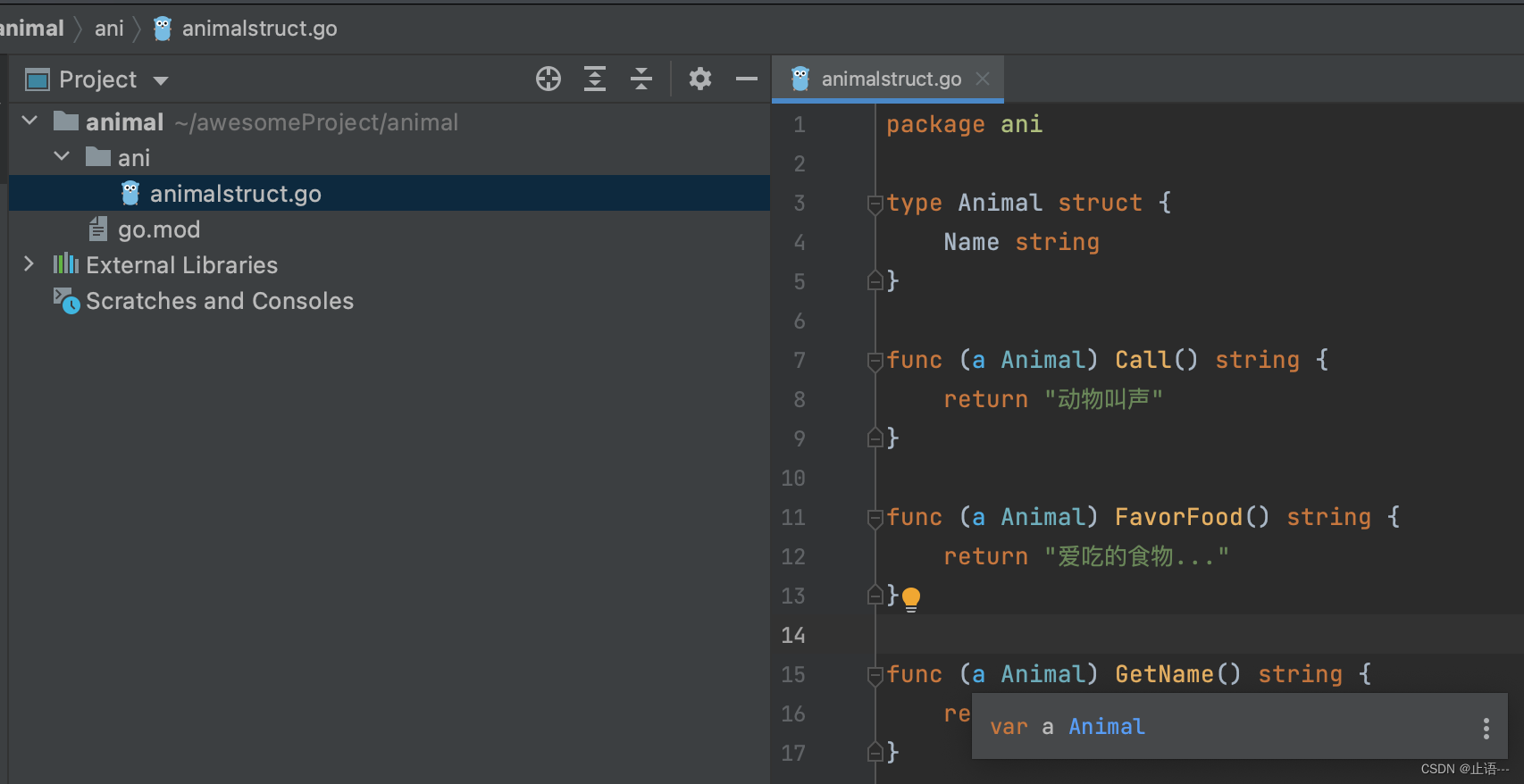Click gopher icon beside animalstruct.go in tree
The image size is (1524, 784).
coord(130,193)
